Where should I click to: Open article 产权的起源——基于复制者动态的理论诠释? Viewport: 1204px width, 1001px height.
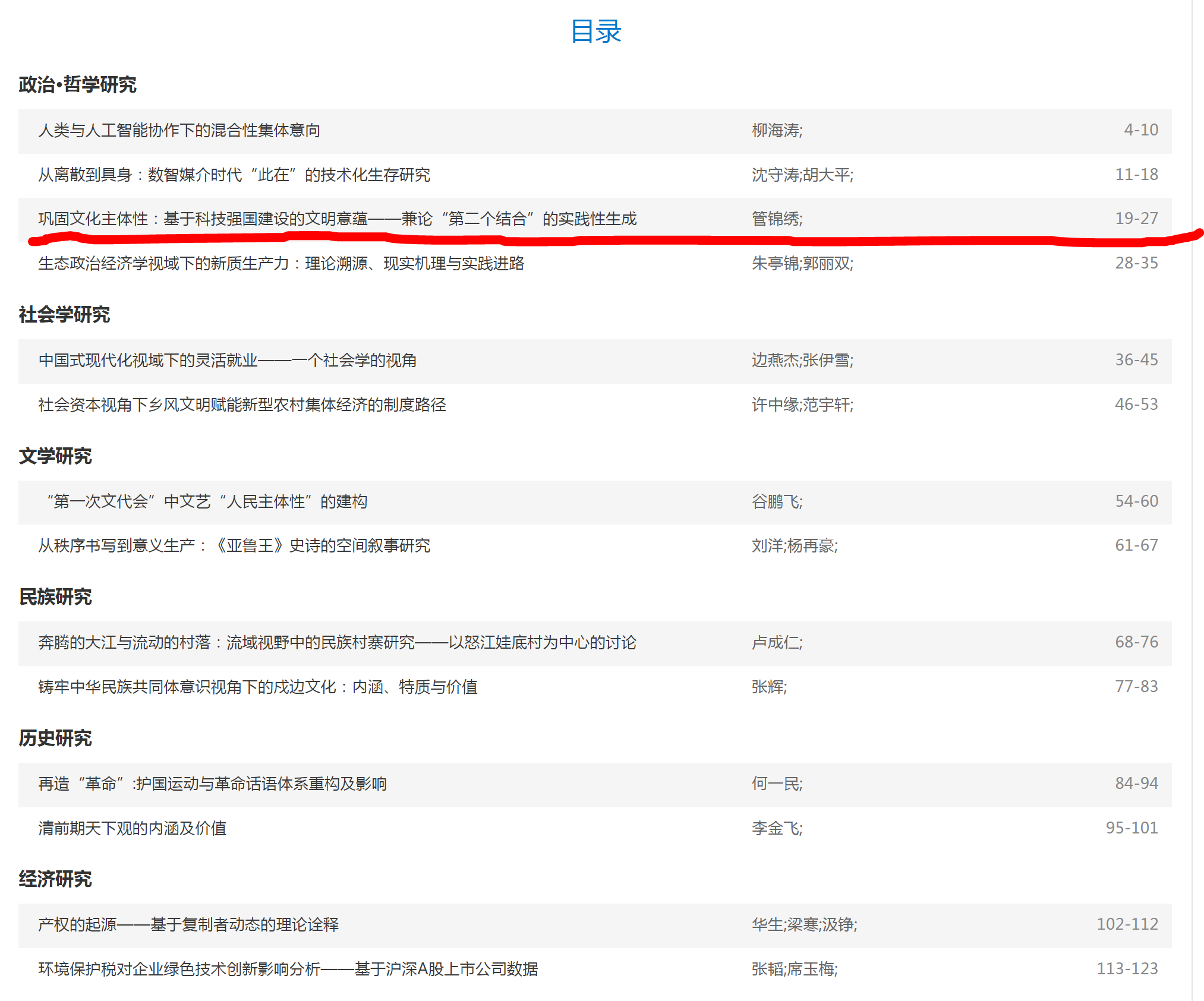click(188, 924)
